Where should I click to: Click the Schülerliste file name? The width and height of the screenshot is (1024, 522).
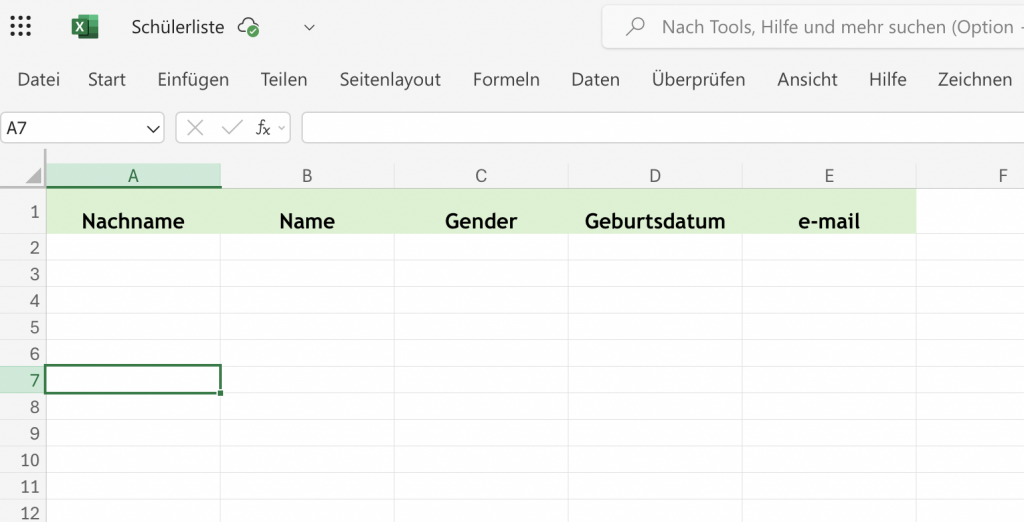178,28
